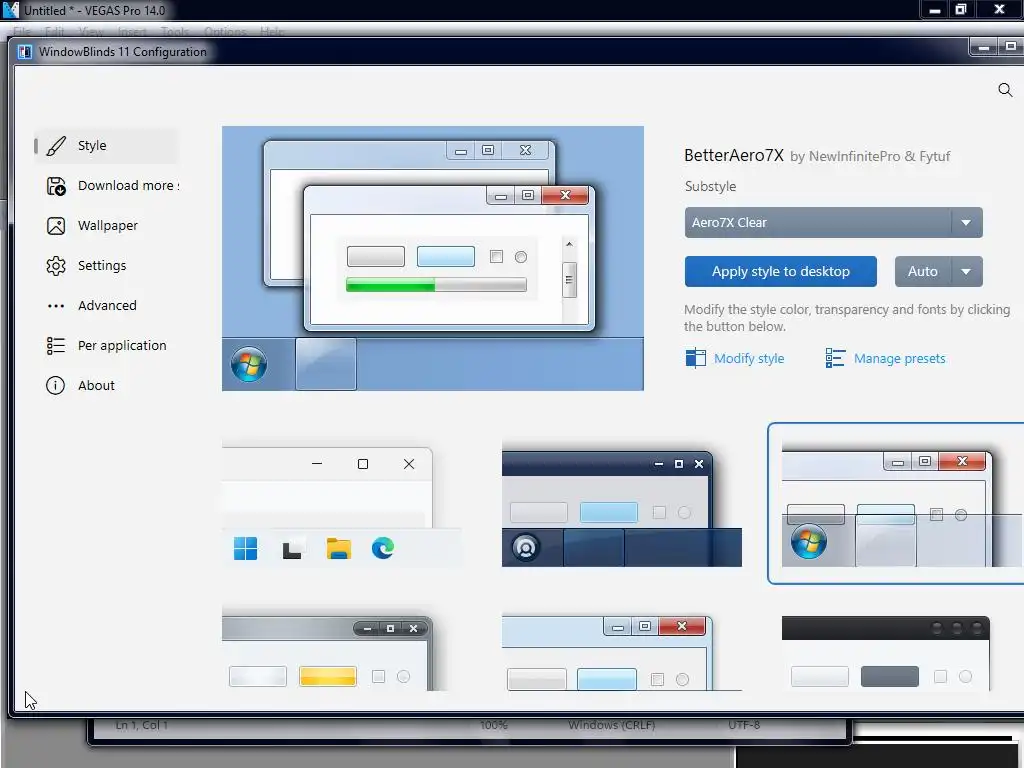Click the Modify style link

749,359
